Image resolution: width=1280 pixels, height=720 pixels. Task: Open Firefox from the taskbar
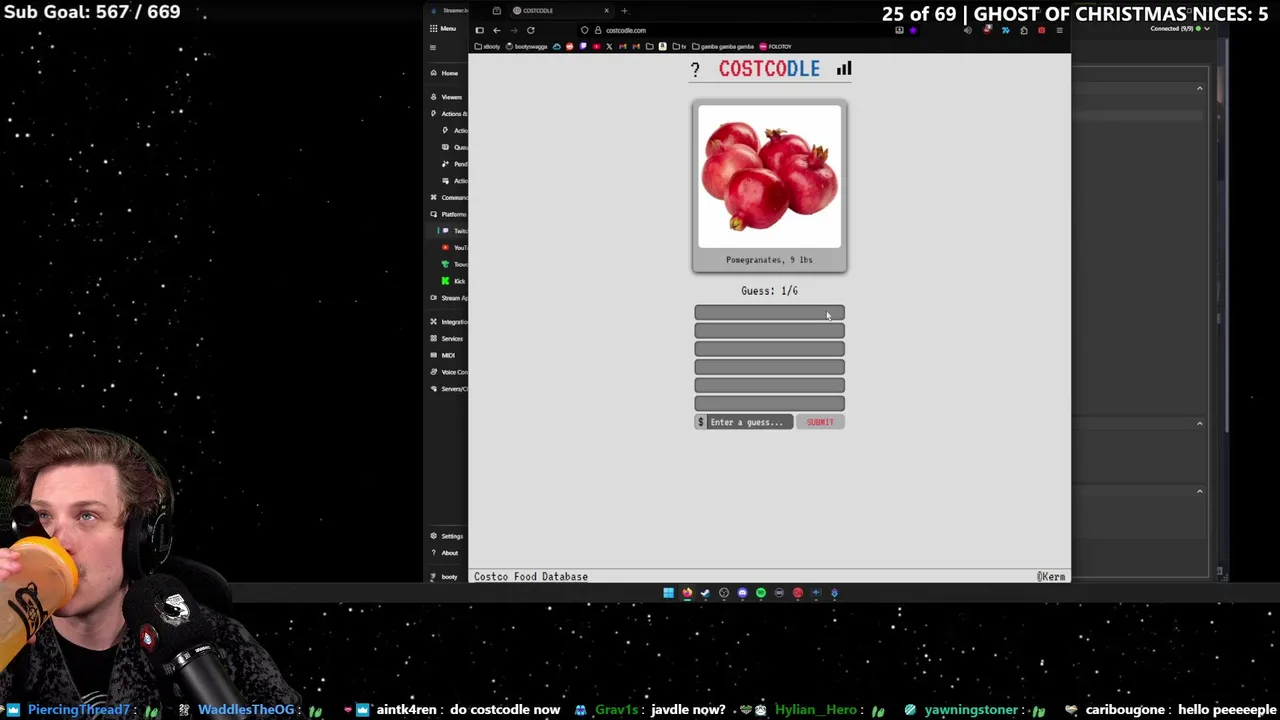tap(687, 593)
